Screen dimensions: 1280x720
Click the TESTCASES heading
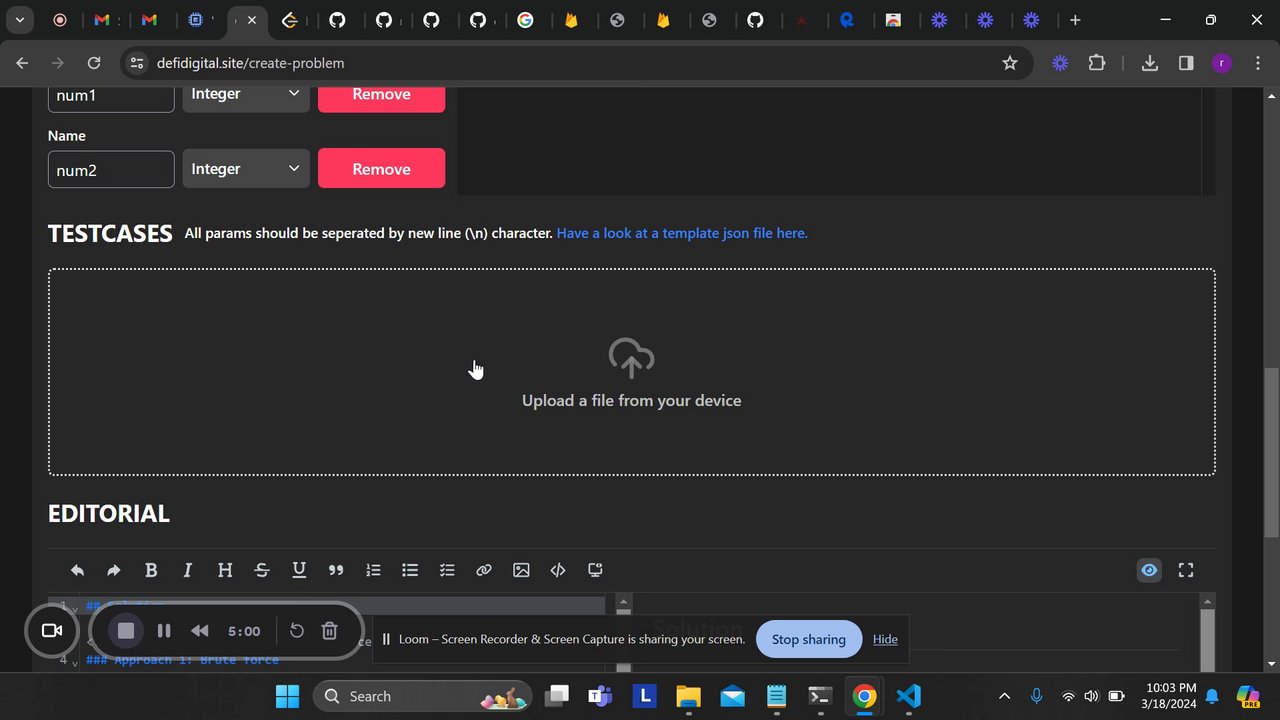coord(110,233)
